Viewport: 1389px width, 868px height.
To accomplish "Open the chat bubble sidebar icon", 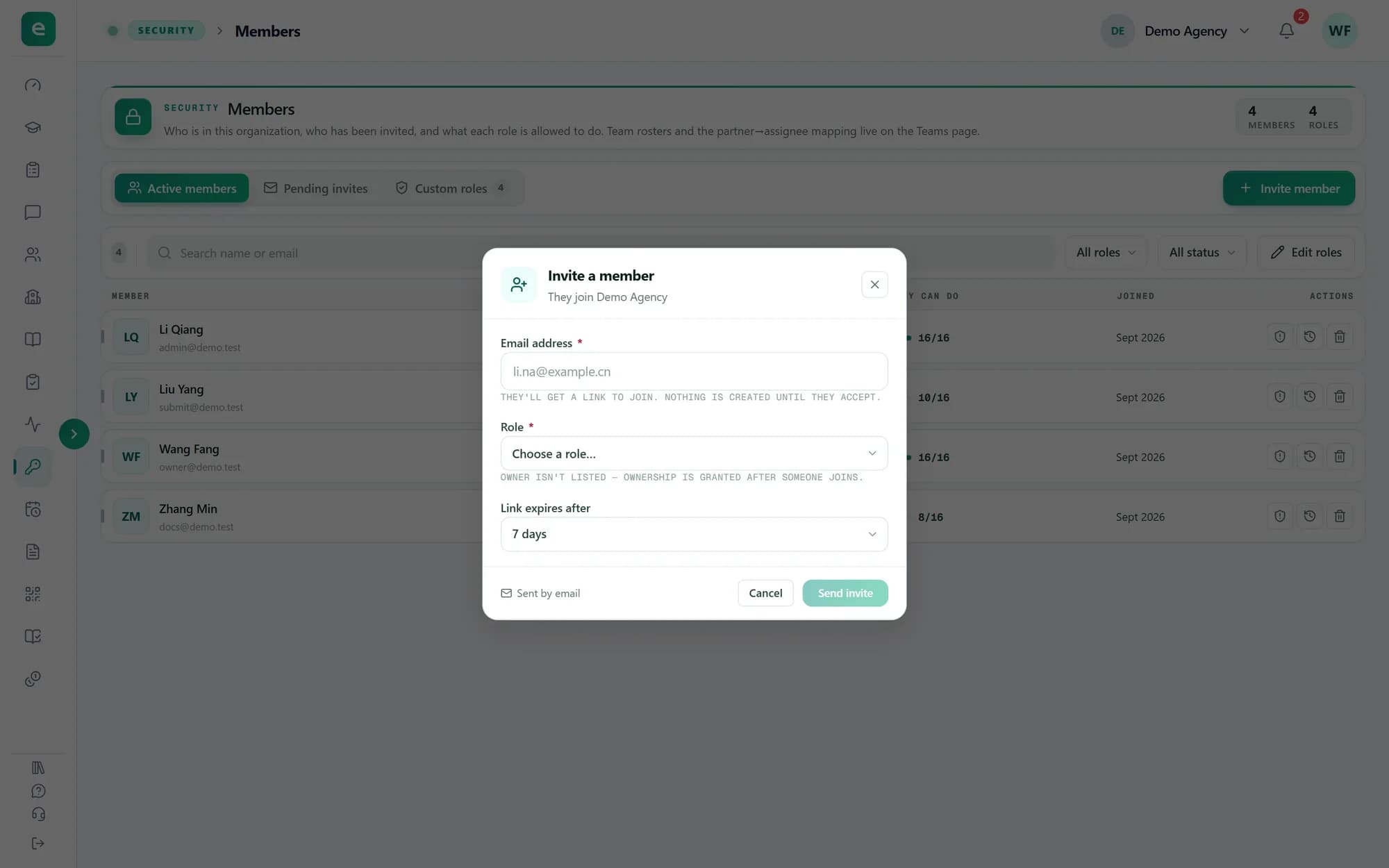I will pyautogui.click(x=33, y=212).
